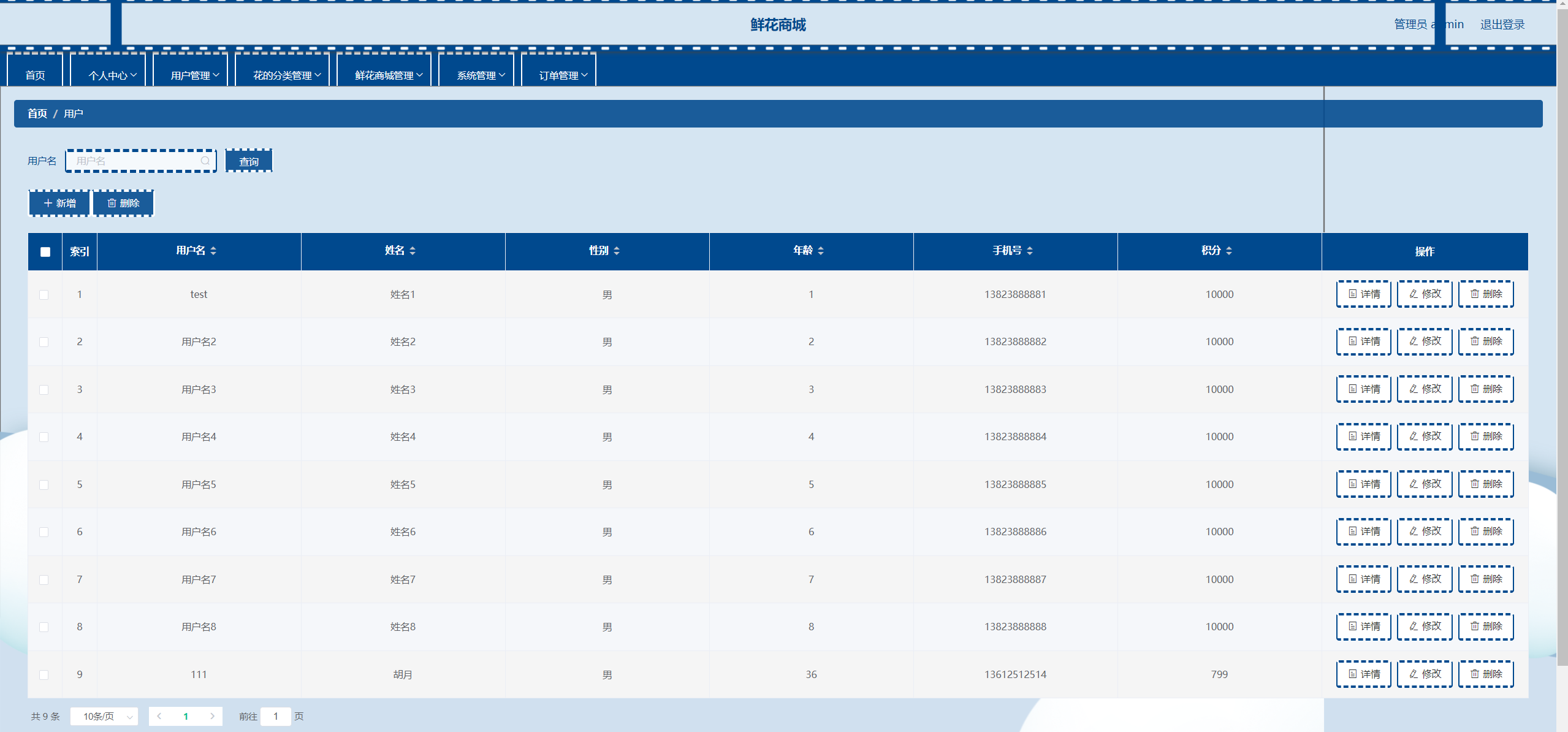Open 详情 details for row 9
The height and width of the screenshot is (732, 1568).
pyautogui.click(x=1363, y=674)
